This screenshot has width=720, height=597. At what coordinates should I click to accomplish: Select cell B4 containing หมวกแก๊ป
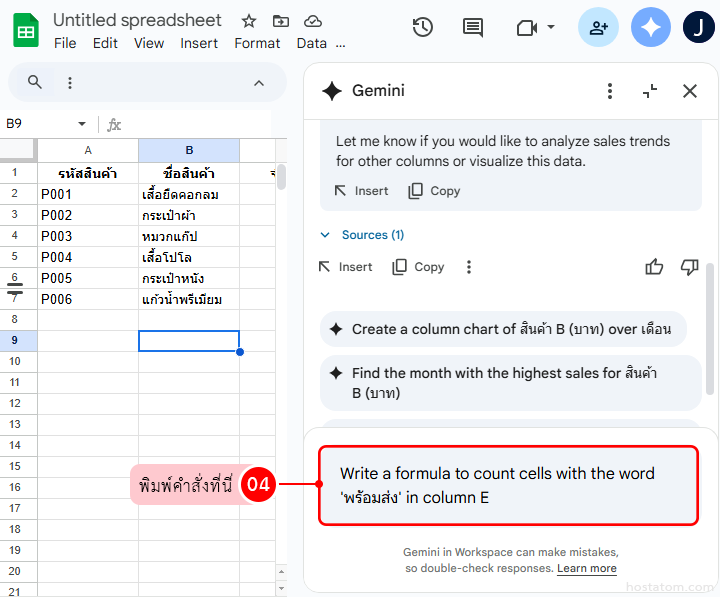[188, 236]
